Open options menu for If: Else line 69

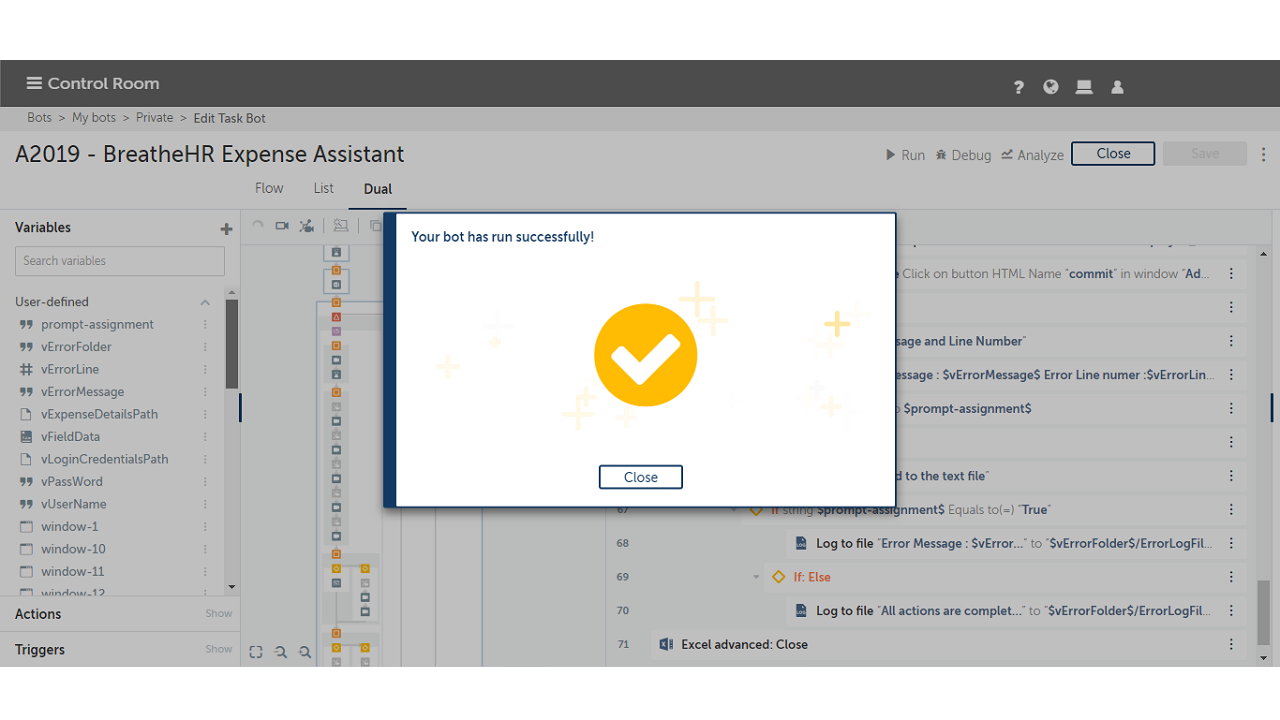pyautogui.click(x=1231, y=577)
